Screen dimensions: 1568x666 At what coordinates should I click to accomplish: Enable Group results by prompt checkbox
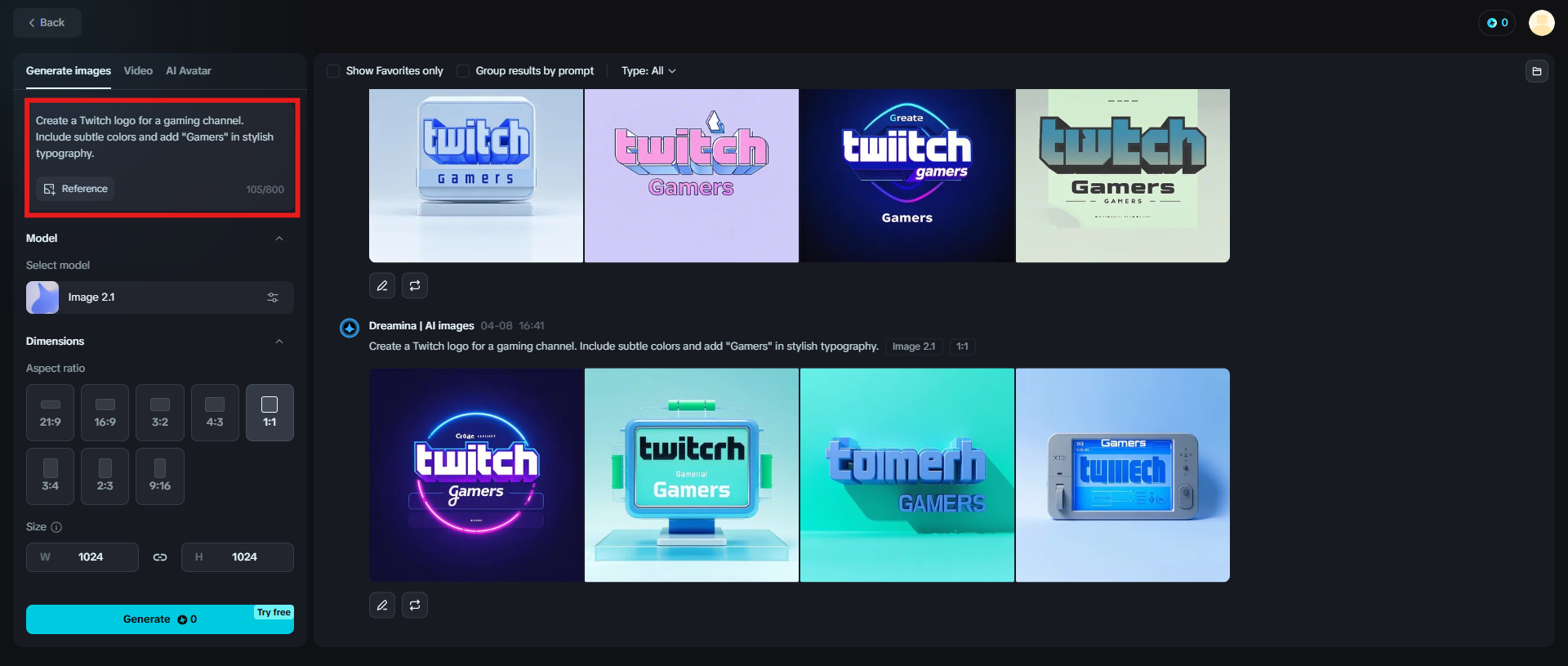(463, 71)
